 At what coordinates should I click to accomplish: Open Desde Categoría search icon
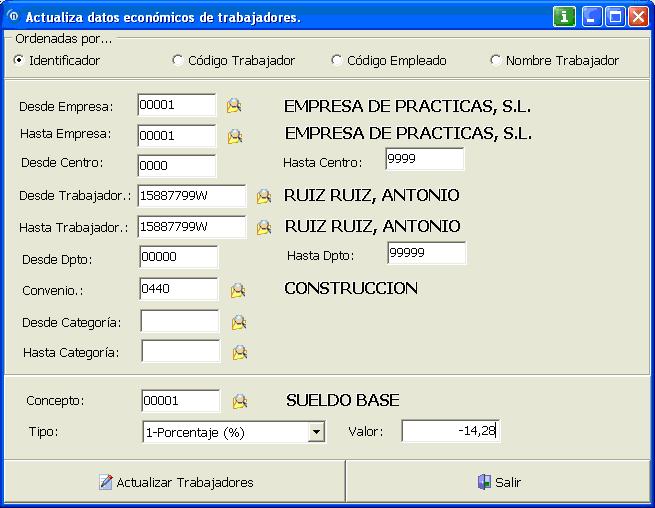[239, 323]
